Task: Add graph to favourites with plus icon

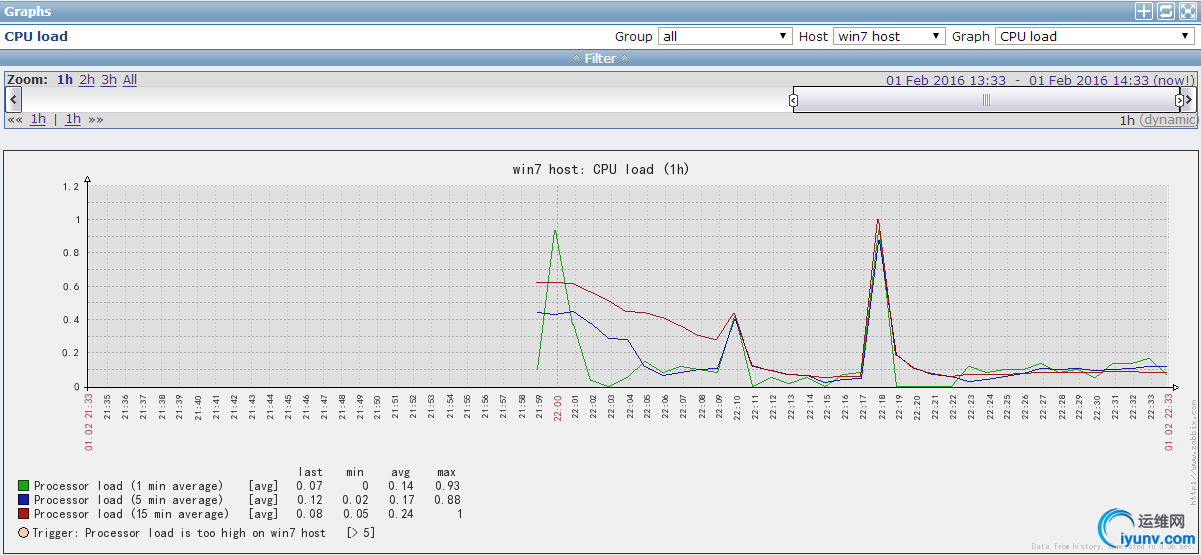Action: [1144, 11]
